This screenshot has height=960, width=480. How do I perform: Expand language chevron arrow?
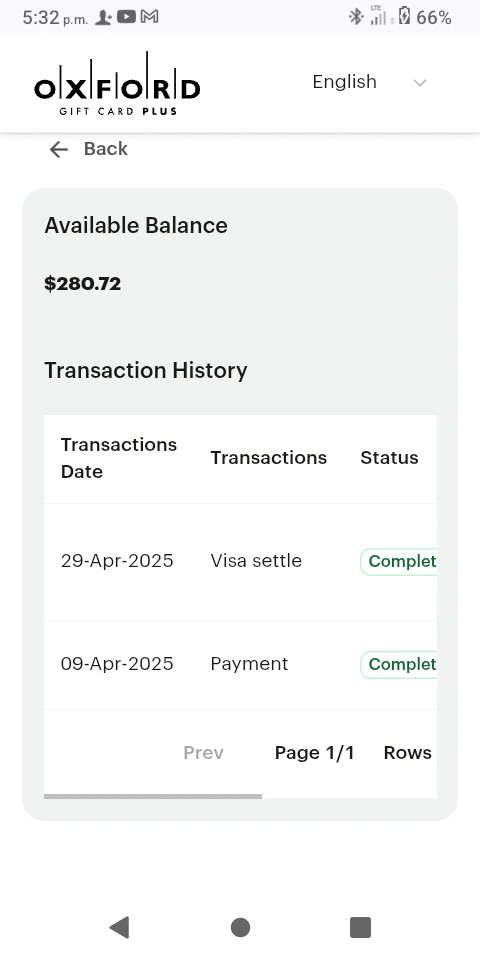(x=419, y=83)
